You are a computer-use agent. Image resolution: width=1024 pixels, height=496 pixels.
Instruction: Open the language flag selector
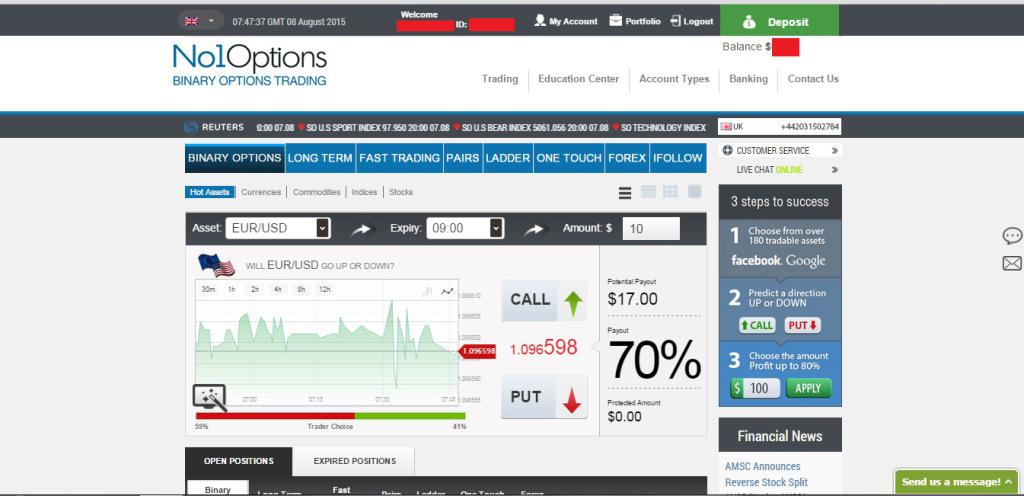tap(200, 21)
